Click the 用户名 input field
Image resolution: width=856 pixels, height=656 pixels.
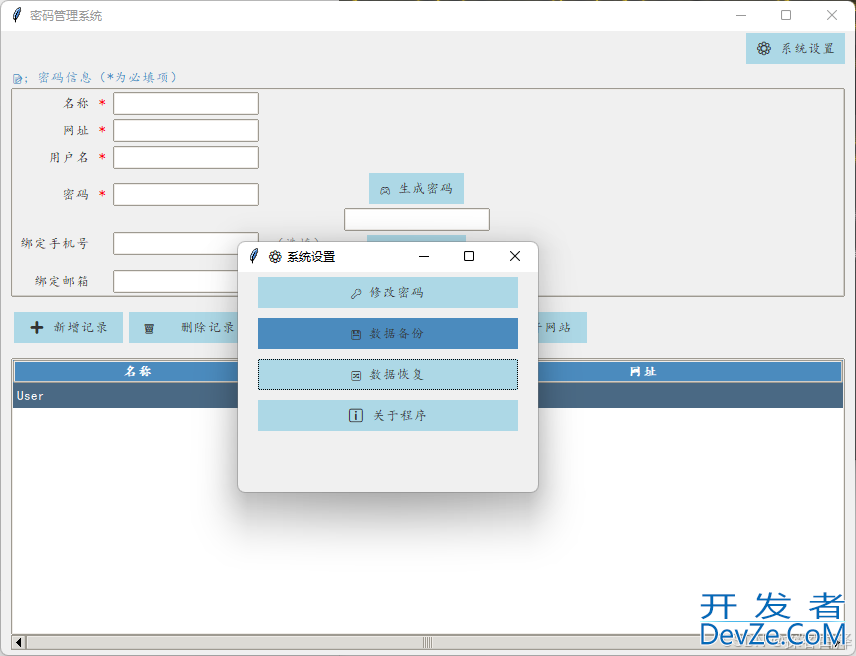tap(186, 157)
